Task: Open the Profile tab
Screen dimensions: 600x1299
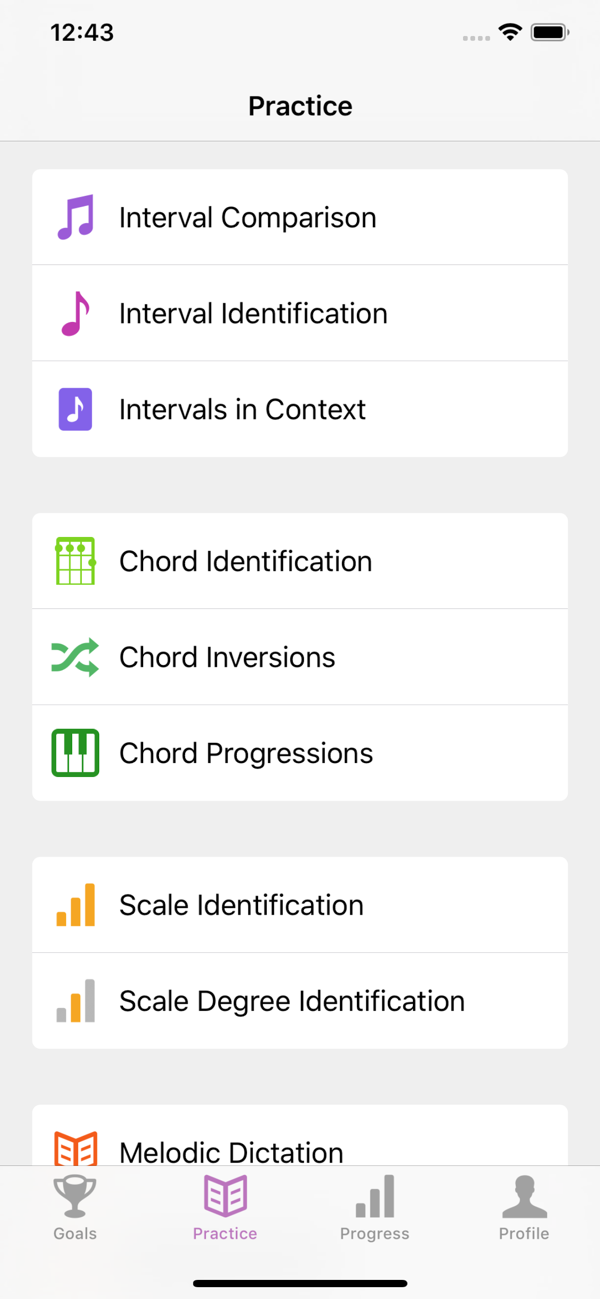Action: (x=524, y=1207)
